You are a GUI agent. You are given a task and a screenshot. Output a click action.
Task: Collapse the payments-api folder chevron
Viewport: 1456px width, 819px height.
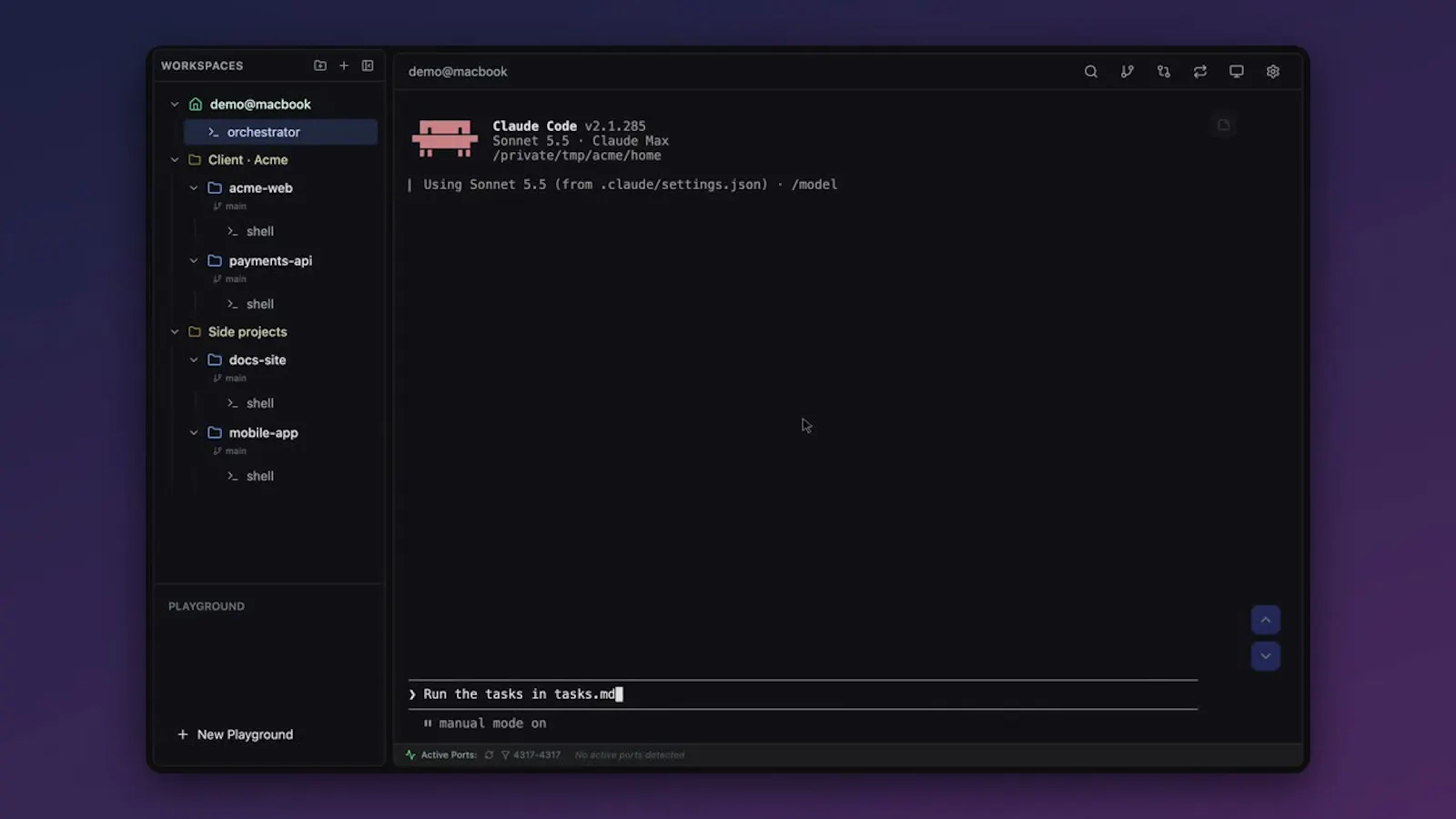pyautogui.click(x=194, y=261)
